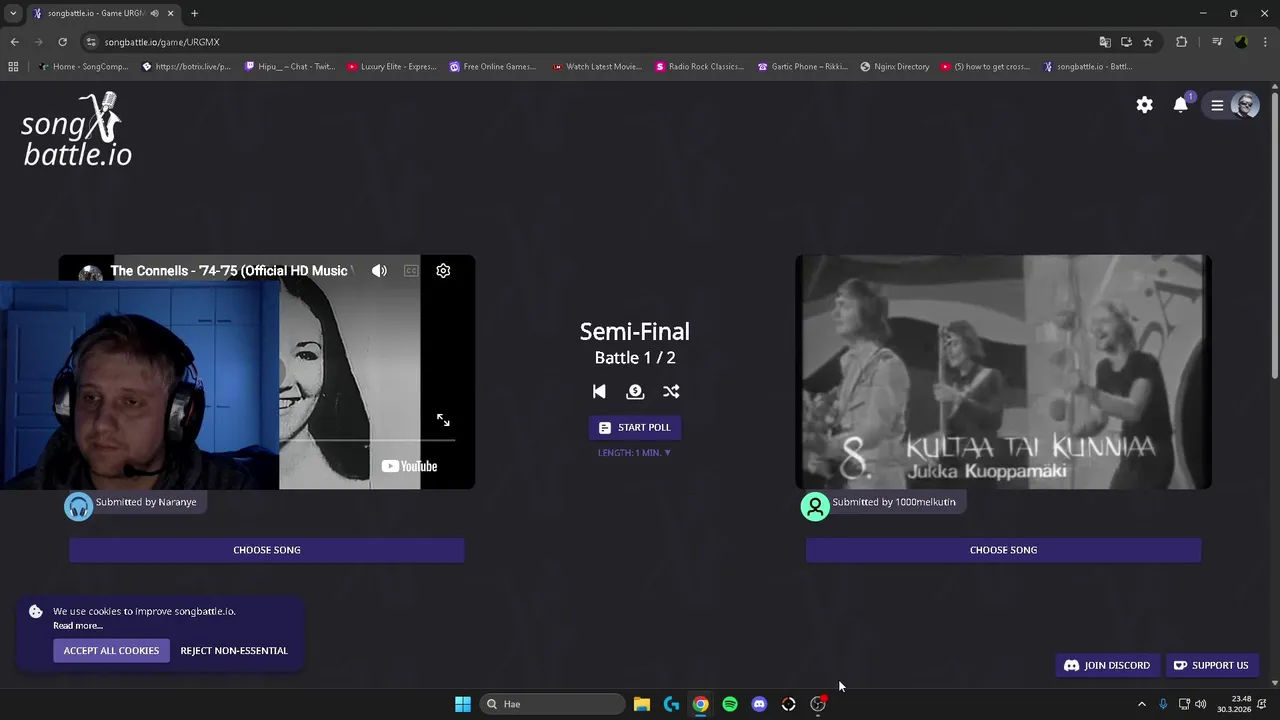The image size is (1280, 720).
Task: Click the previous battle icon
Action: pyautogui.click(x=599, y=391)
